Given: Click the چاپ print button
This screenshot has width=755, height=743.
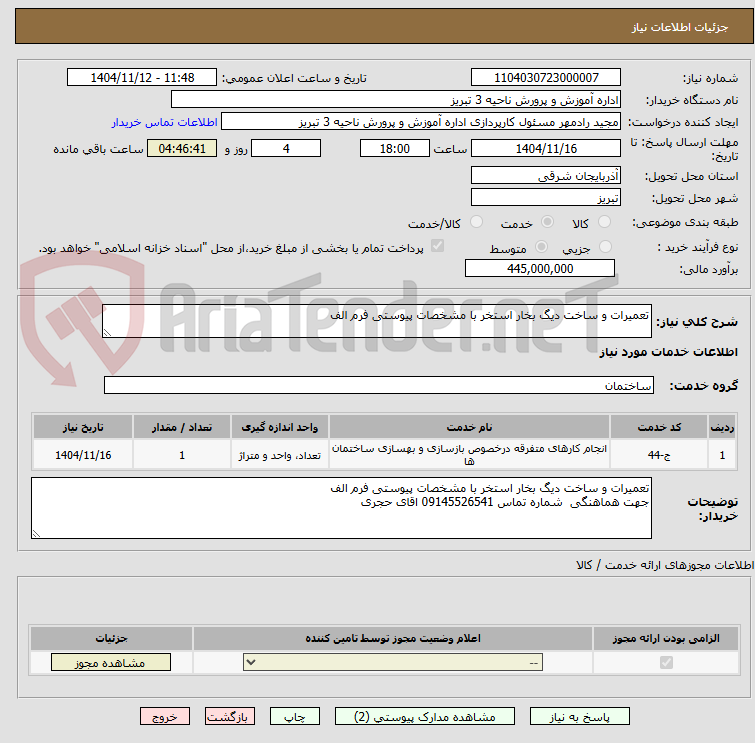Looking at the screenshot, I should point(294,717).
